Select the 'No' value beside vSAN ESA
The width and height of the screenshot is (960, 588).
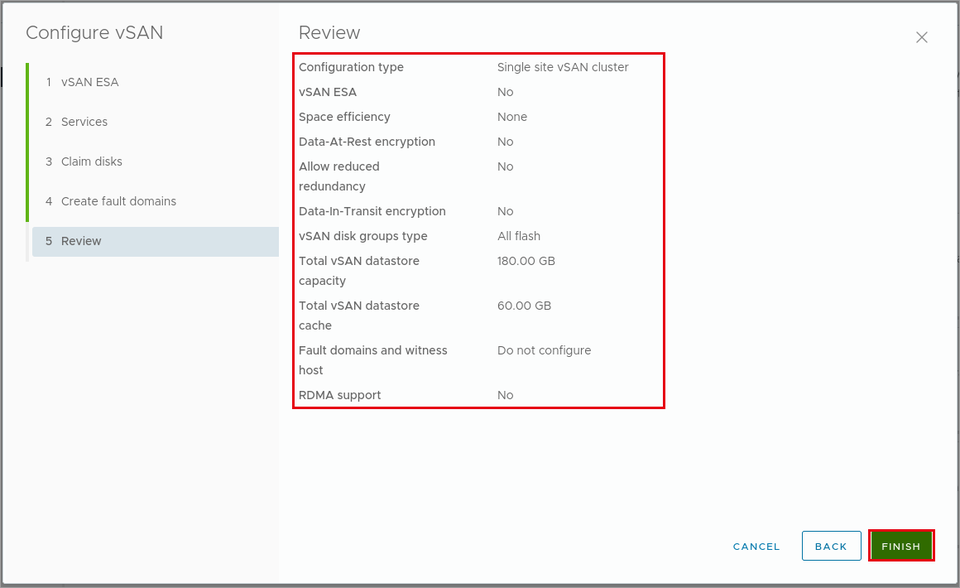(x=505, y=92)
